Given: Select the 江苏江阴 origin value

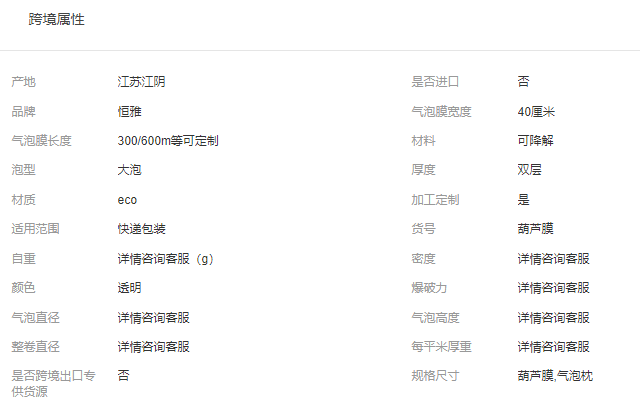Looking at the screenshot, I should pyautogui.click(x=142, y=82).
